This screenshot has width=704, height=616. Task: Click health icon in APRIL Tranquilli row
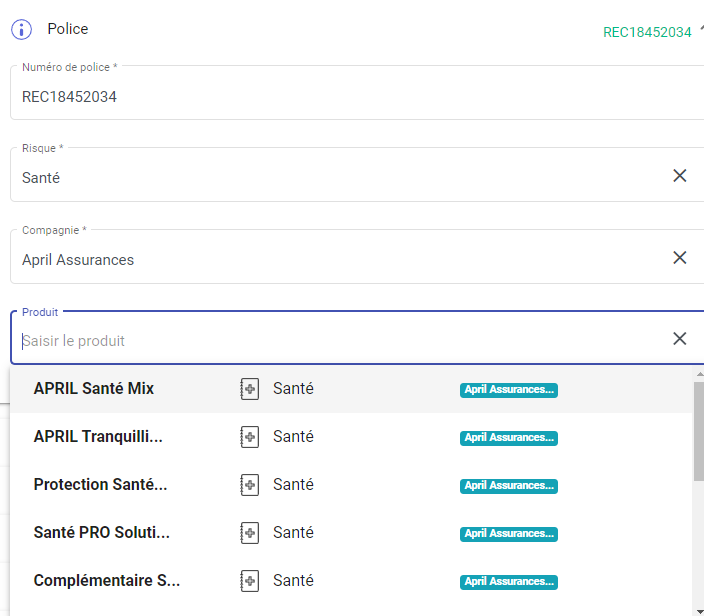250,437
